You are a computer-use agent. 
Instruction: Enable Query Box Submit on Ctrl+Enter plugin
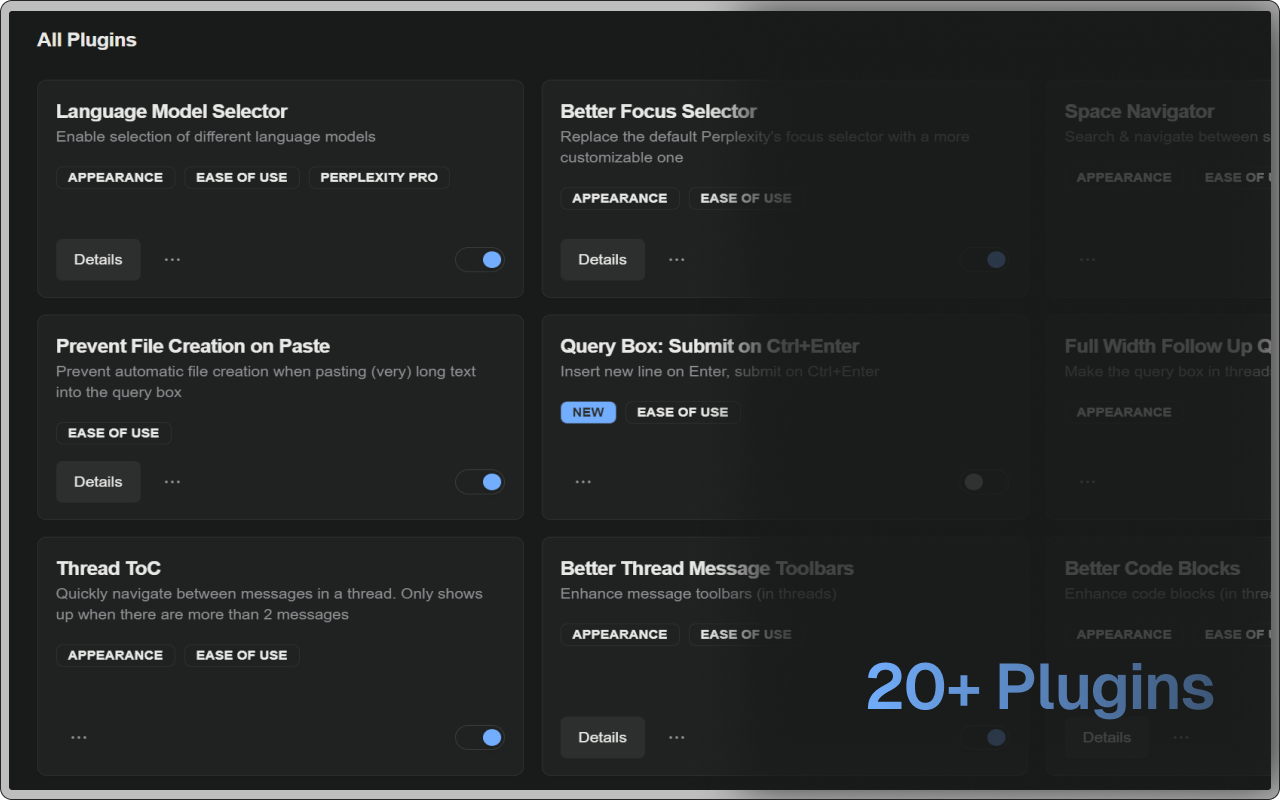point(985,482)
